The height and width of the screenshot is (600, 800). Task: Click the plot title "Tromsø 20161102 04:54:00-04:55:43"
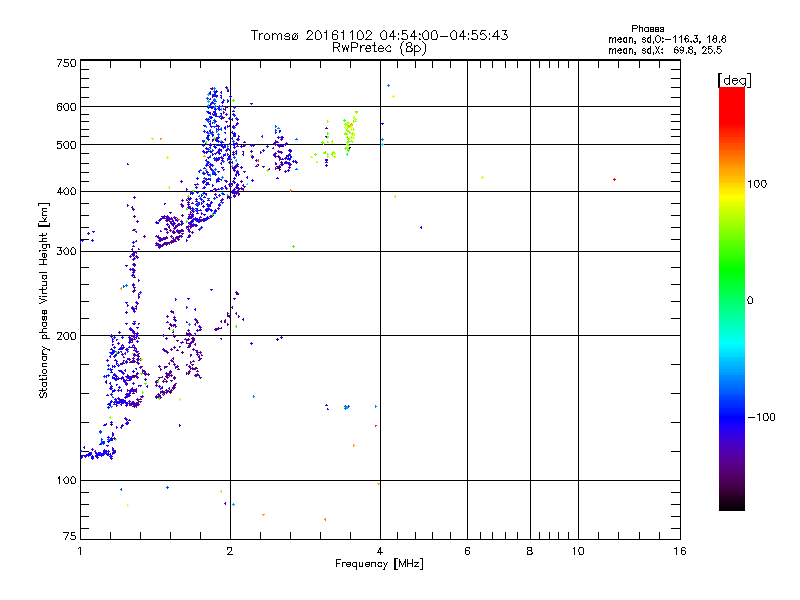tap(379, 35)
